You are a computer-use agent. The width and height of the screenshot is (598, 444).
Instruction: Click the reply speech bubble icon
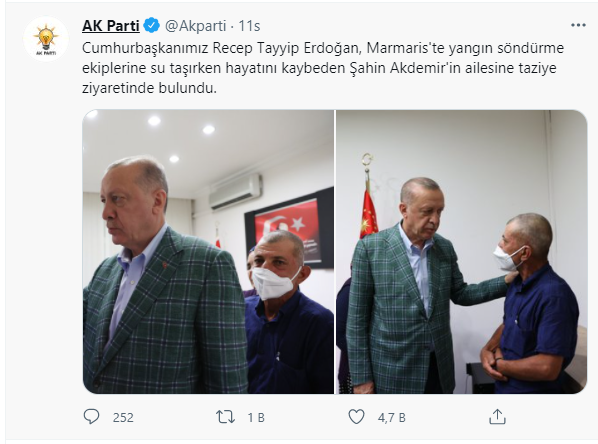91,417
